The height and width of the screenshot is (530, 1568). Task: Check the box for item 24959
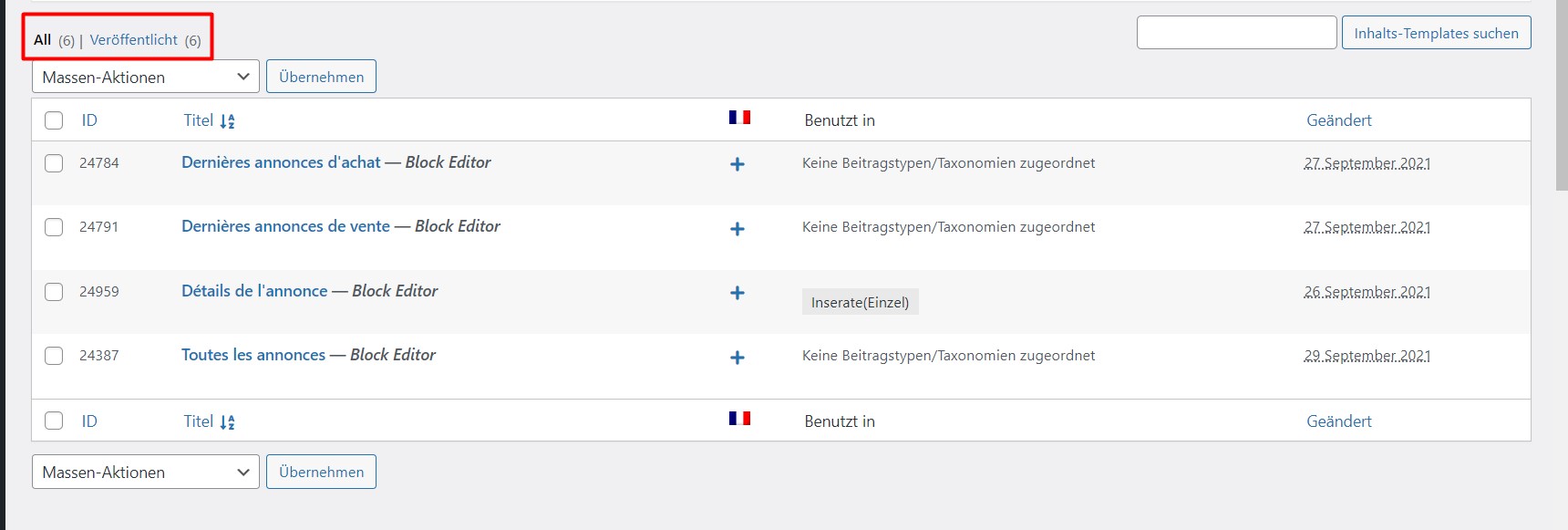point(54,292)
